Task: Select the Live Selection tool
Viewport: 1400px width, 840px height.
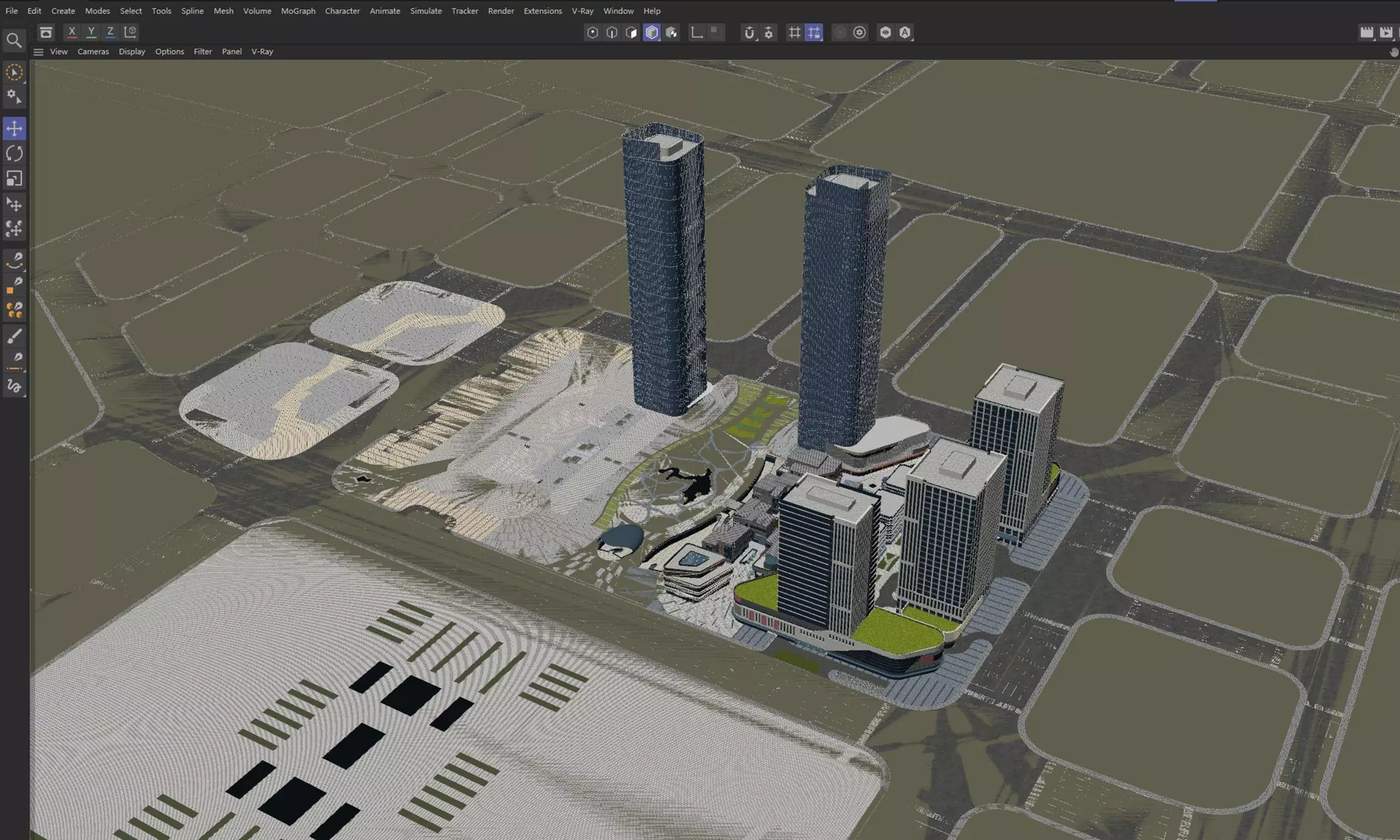Action: (14, 72)
